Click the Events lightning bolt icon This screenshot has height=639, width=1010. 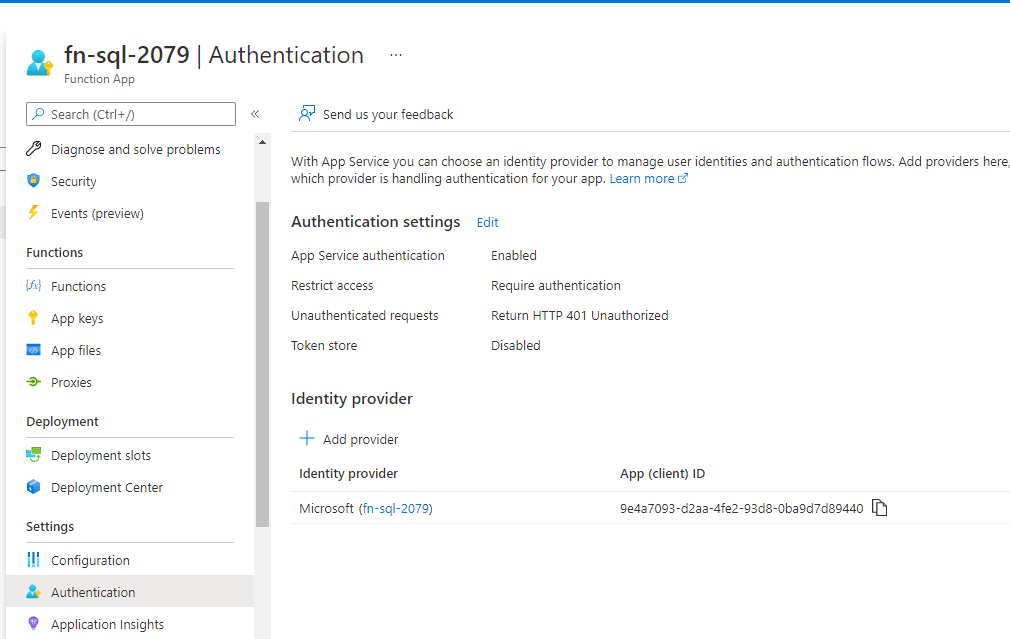click(34, 213)
